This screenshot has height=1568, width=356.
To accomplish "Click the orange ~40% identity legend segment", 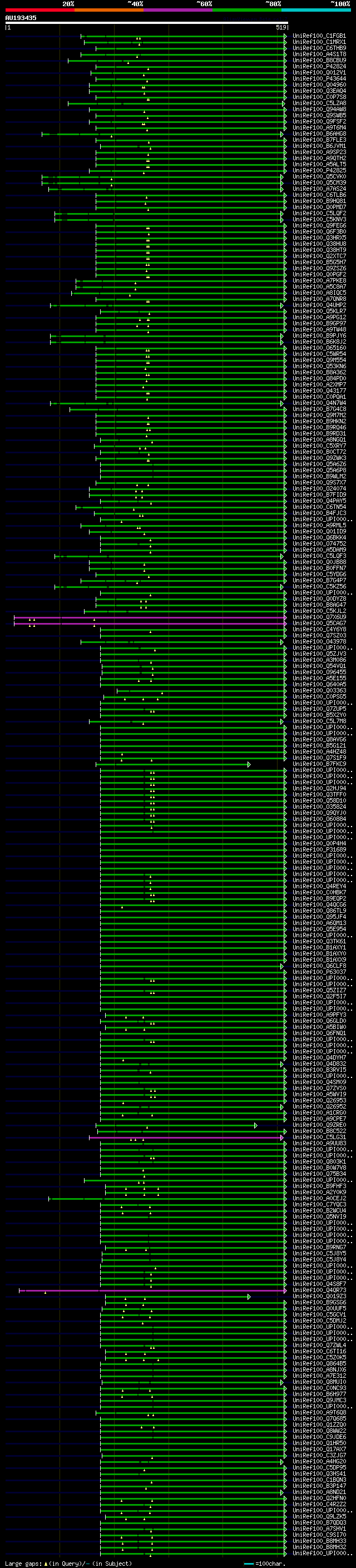I will [x=109, y=10].
